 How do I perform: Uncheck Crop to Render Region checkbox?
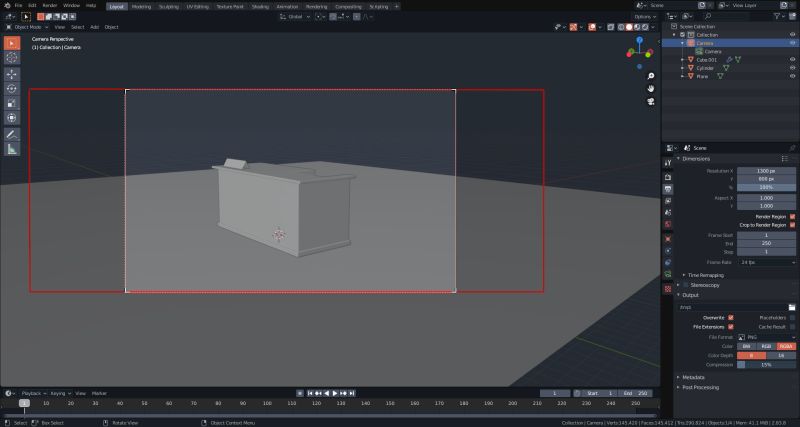[x=792, y=225]
